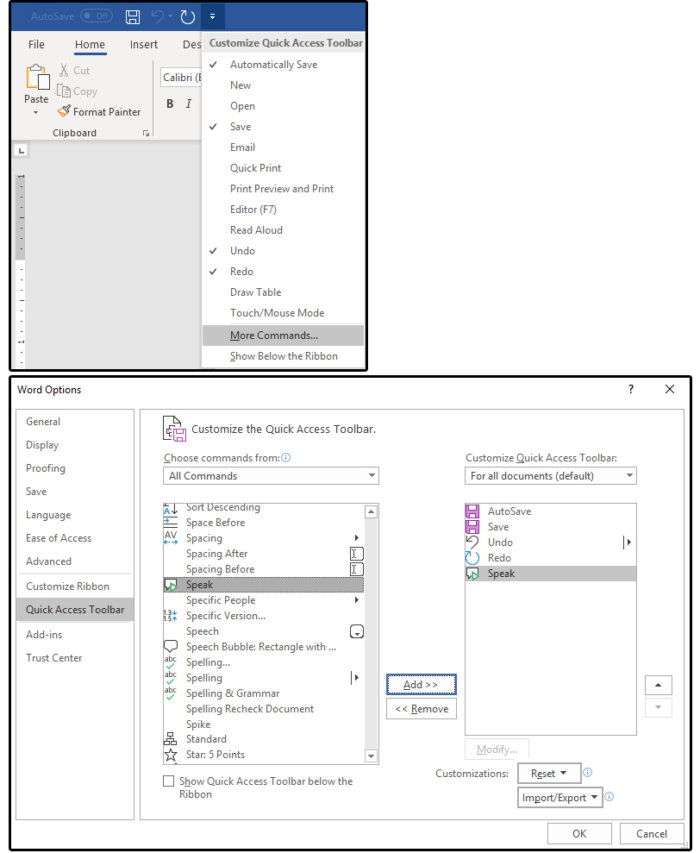This screenshot has width=700, height=853.
Task: Select Undo in right toolbar list
Action: pos(550,542)
